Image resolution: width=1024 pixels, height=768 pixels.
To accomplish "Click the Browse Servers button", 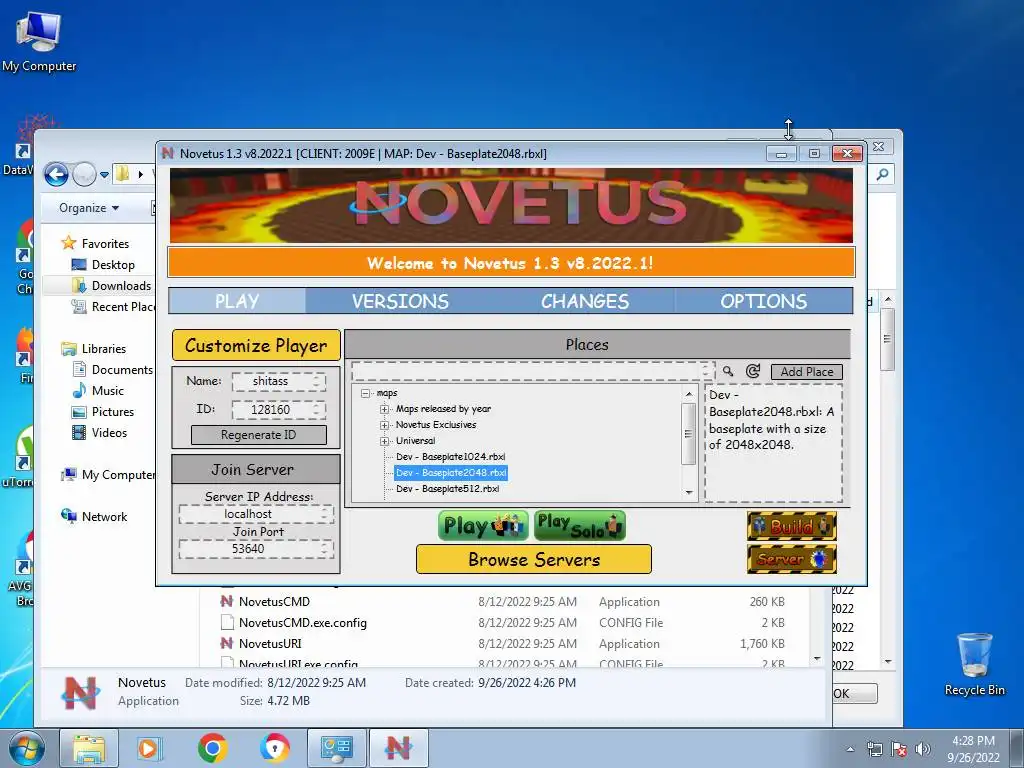I will (534, 560).
